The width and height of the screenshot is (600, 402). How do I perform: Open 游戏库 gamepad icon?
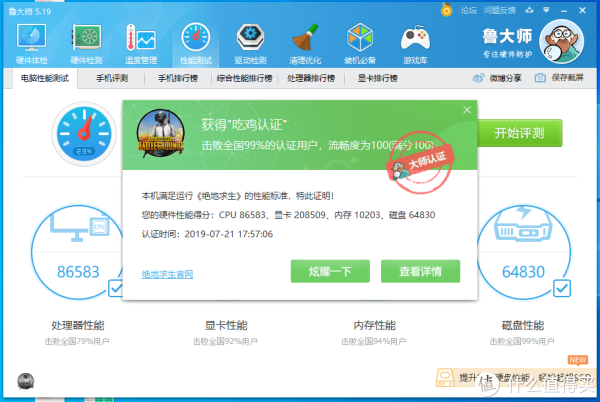point(415,43)
